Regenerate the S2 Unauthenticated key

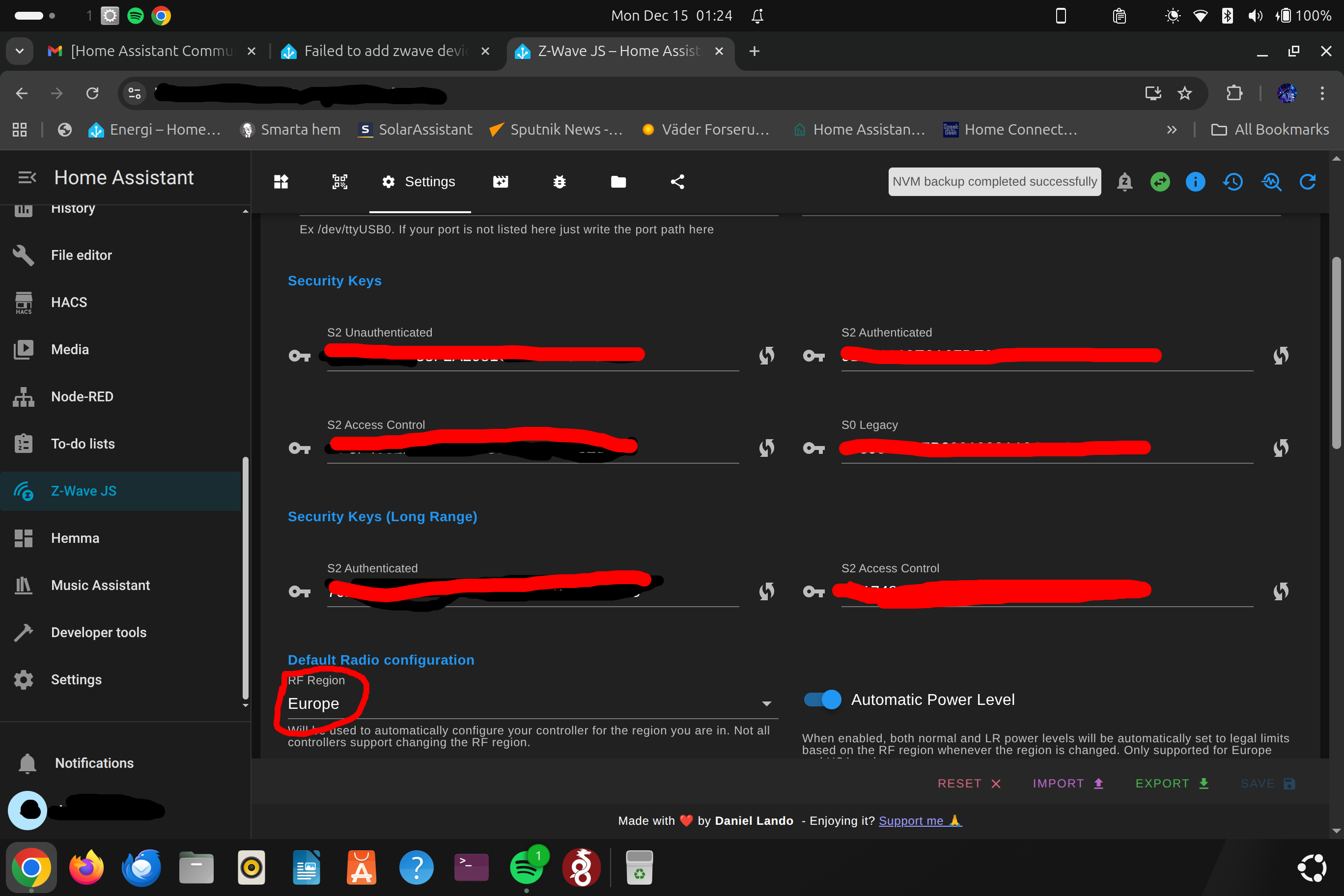tap(766, 356)
